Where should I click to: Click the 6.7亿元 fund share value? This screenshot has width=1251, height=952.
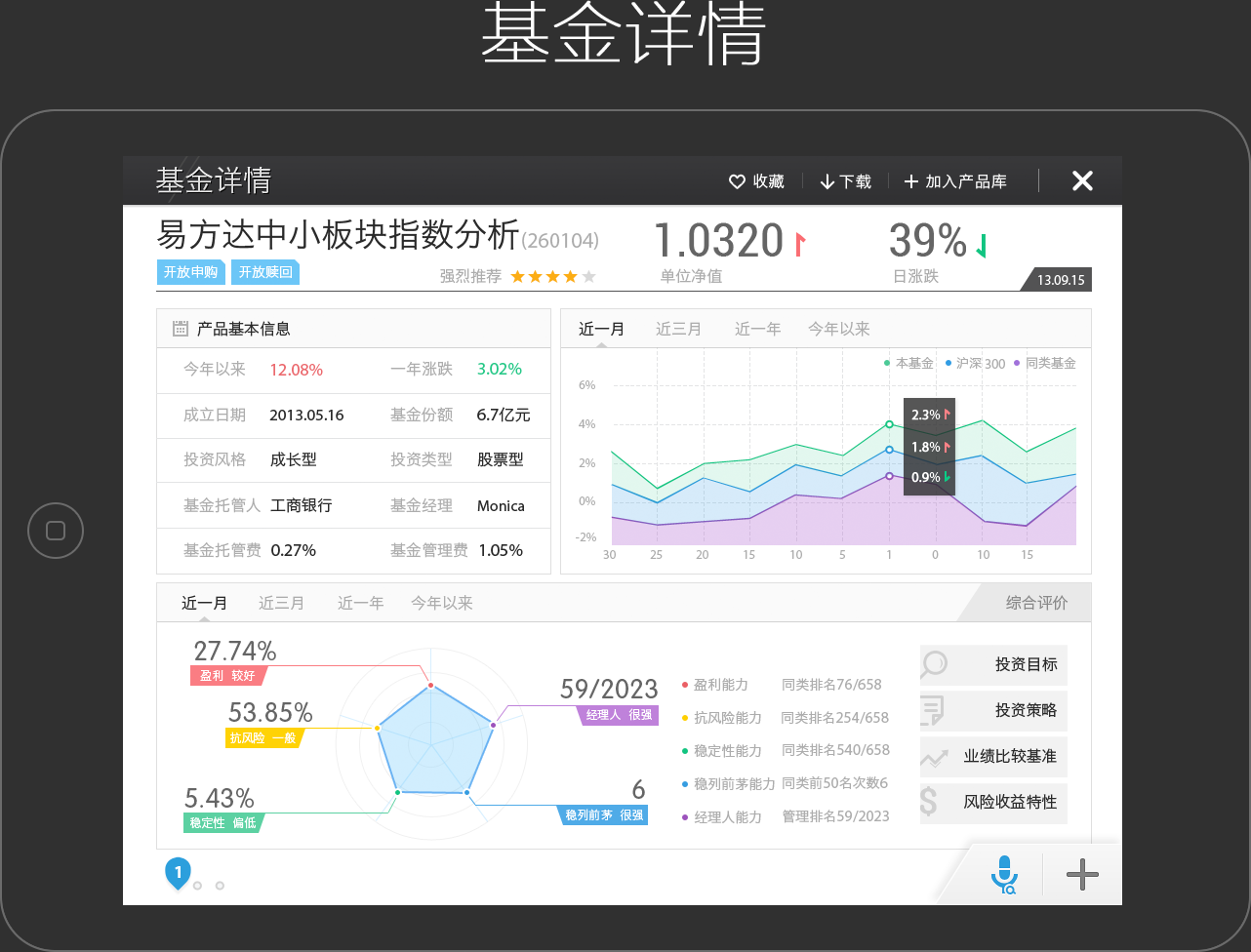pos(504,415)
